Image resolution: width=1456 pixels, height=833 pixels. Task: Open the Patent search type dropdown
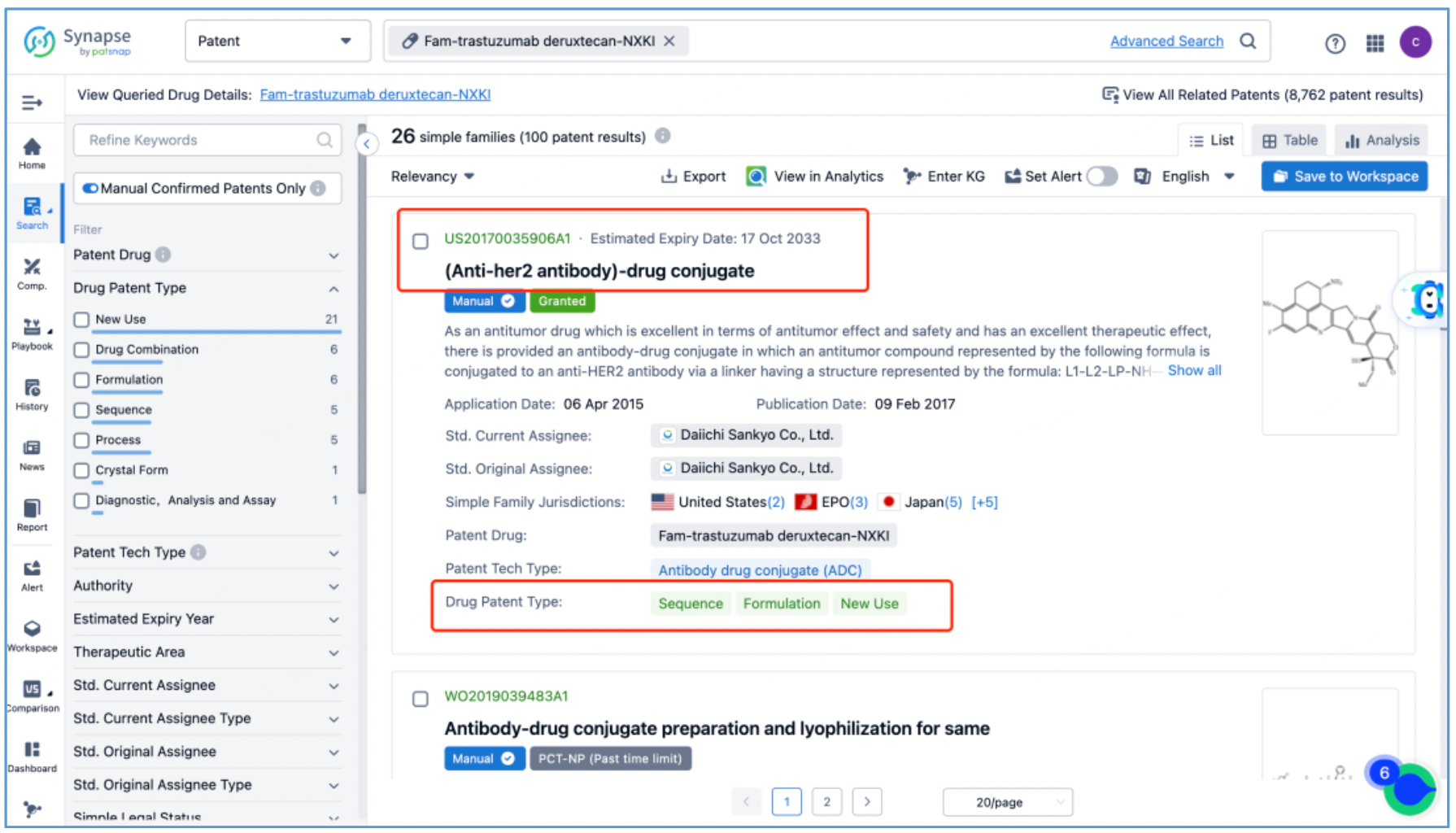click(x=277, y=41)
